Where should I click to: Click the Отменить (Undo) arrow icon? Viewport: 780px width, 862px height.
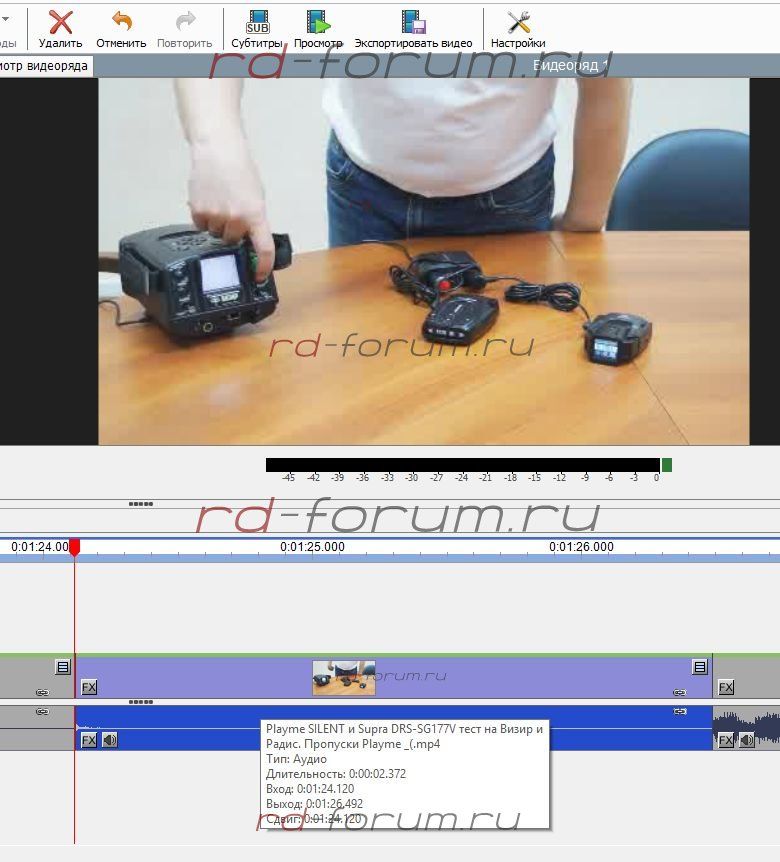coord(121,23)
